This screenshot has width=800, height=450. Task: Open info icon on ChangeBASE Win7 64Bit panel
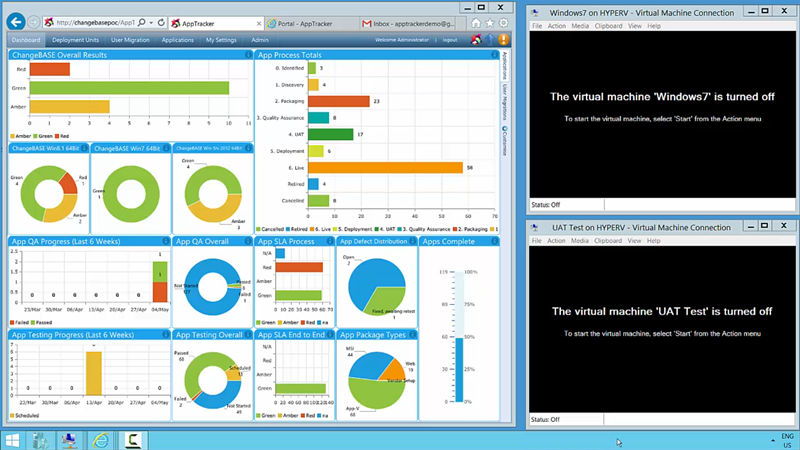point(166,148)
